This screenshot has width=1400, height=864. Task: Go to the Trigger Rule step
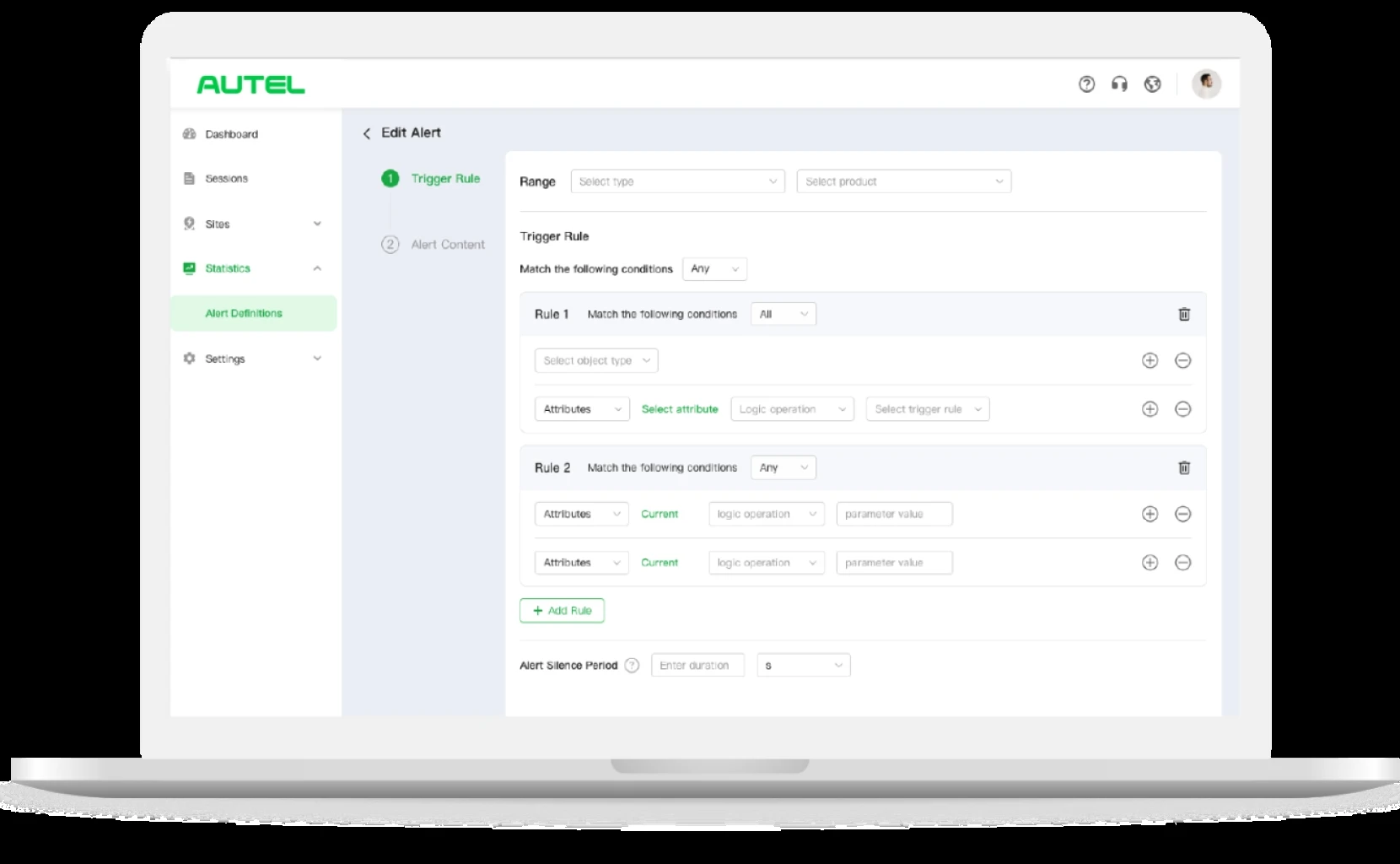pyautogui.click(x=445, y=179)
